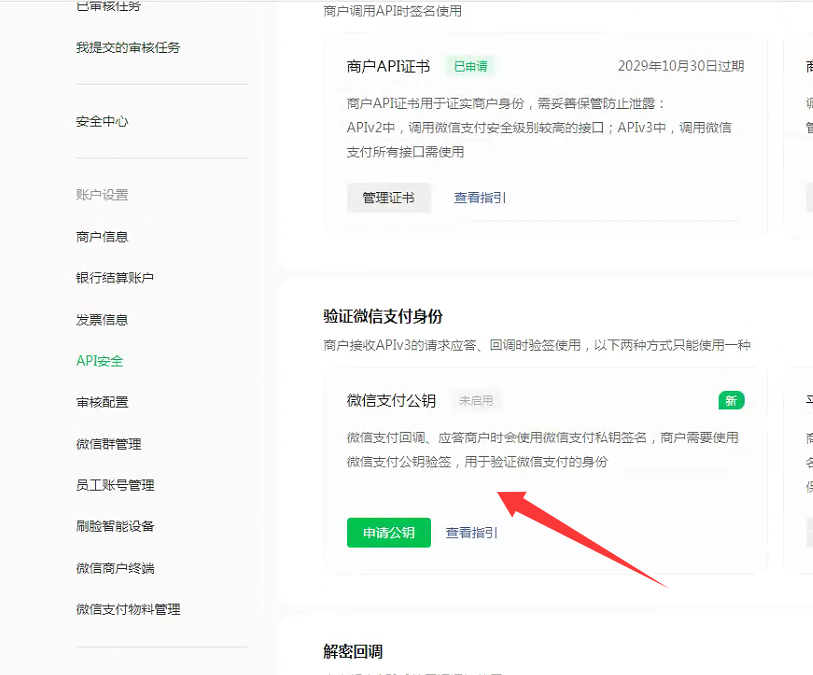
Task: Click the 已申请 status badge
Action: 470,66
